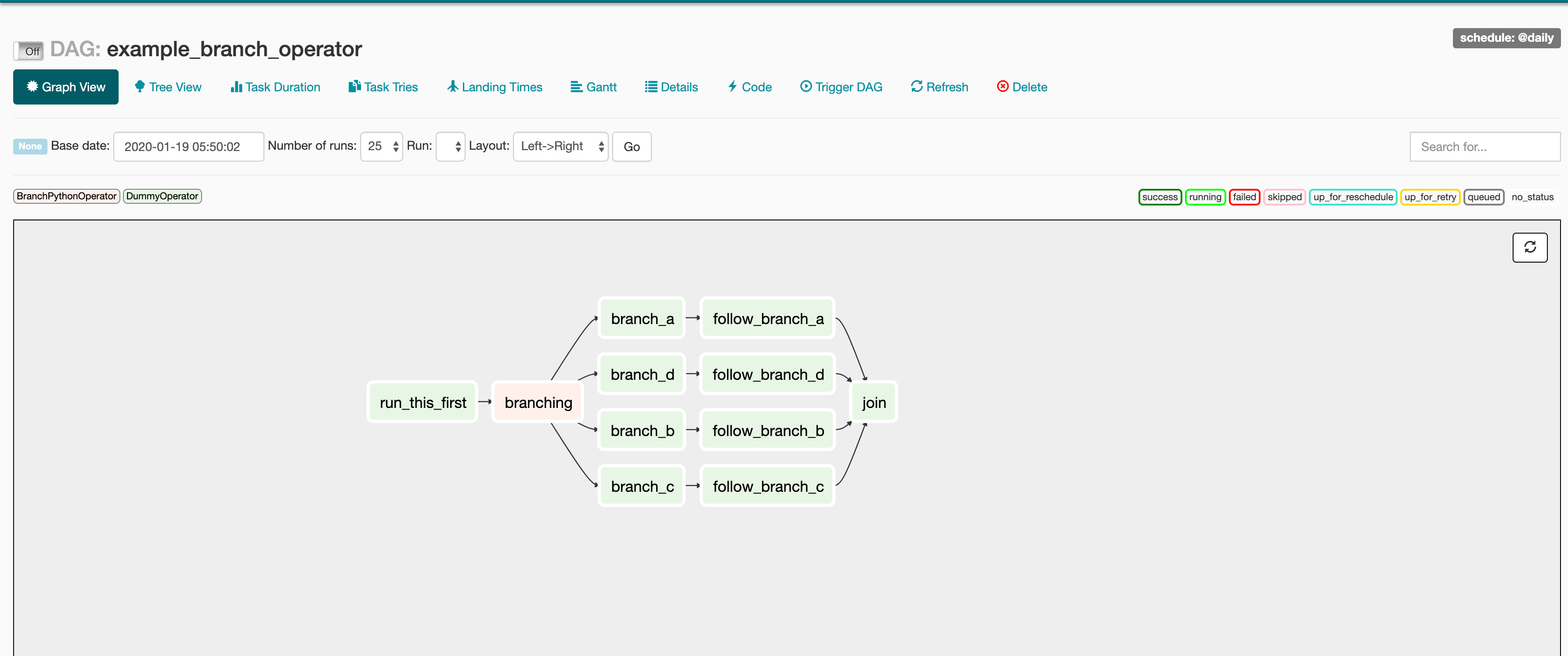The image size is (1568, 656).
Task: Open the Landing Times tab
Action: 494,87
